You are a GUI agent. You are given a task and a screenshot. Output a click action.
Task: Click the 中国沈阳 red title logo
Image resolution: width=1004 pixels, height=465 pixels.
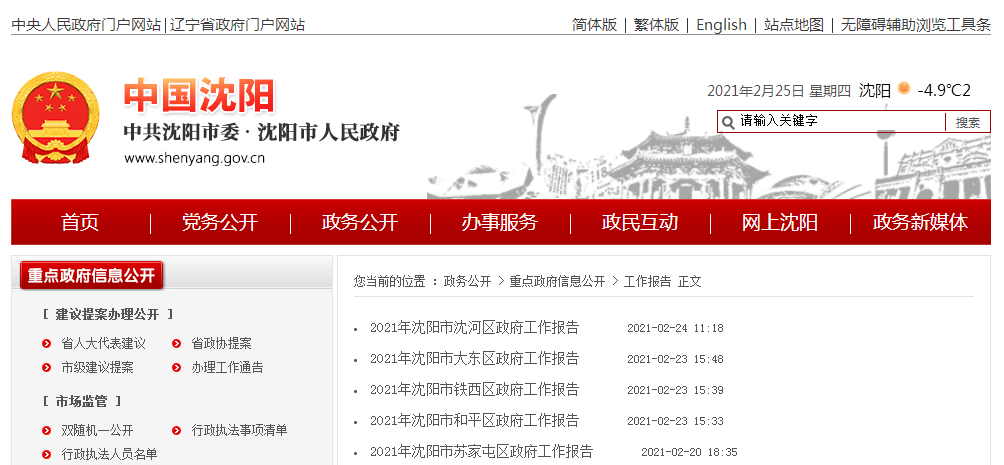[x=198, y=95]
